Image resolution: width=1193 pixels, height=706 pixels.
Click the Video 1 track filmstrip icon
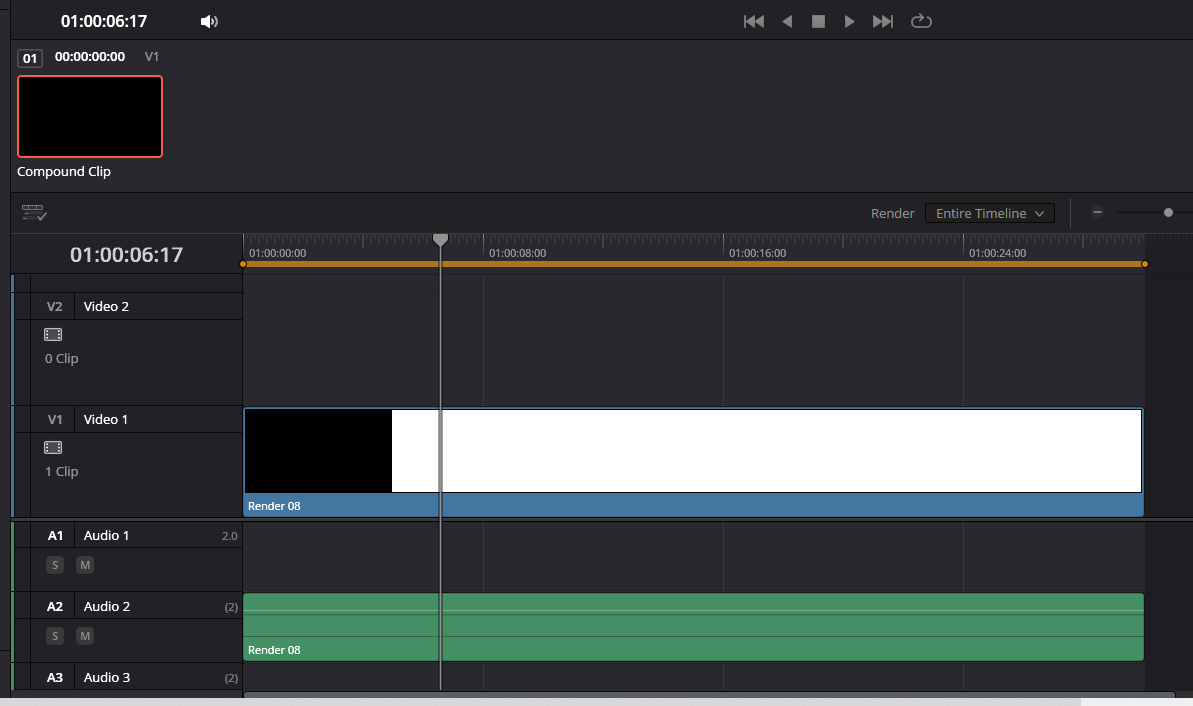pyautogui.click(x=53, y=448)
